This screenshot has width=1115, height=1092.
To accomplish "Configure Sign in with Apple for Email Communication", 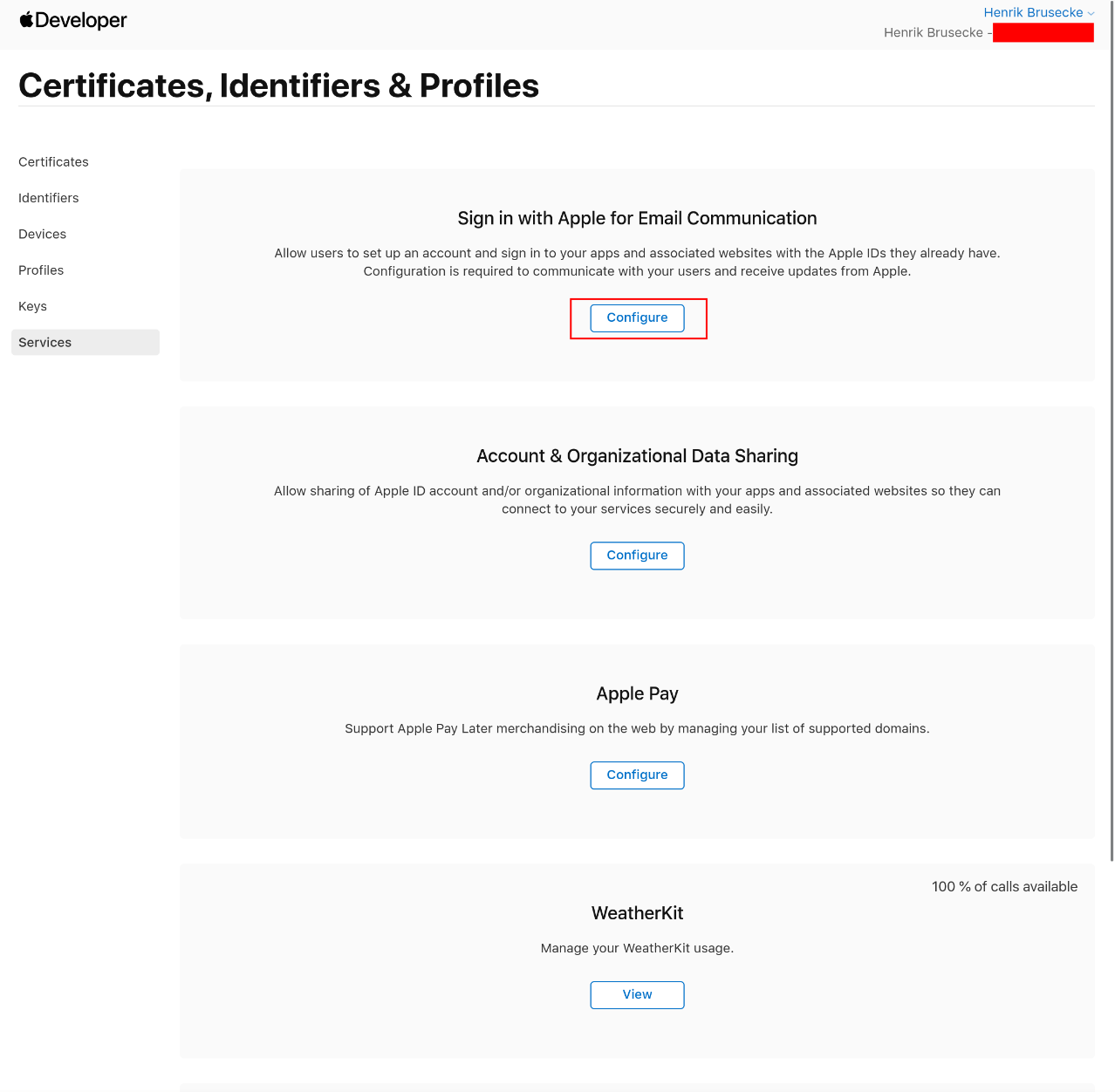I will click(637, 318).
